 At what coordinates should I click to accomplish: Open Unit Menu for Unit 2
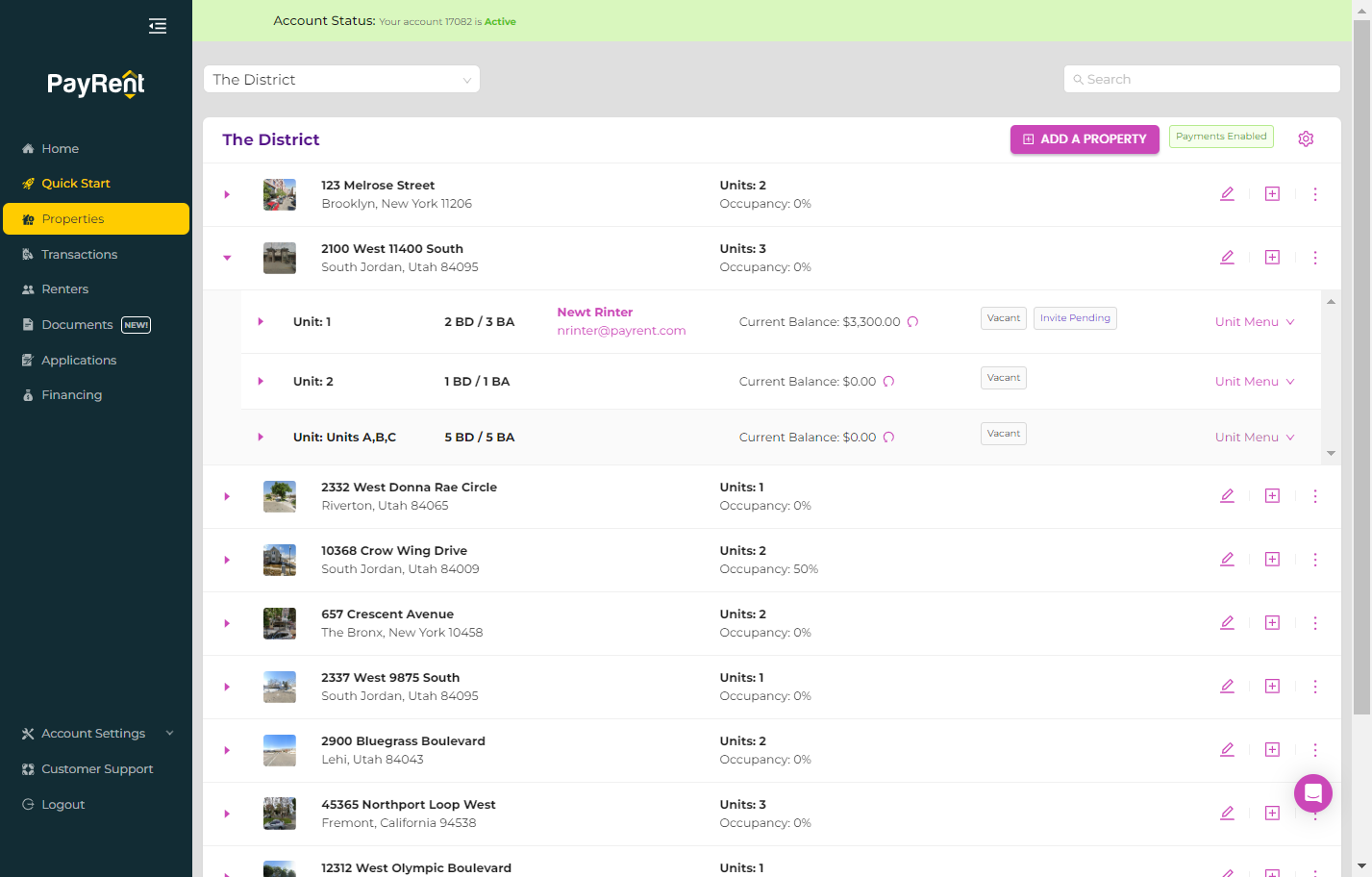1255,382
